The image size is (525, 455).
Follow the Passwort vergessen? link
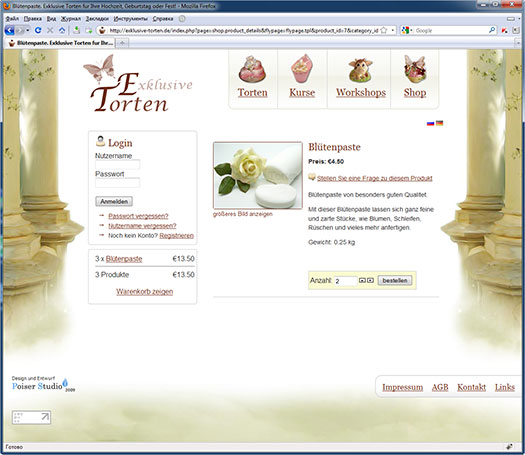pos(138,216)
